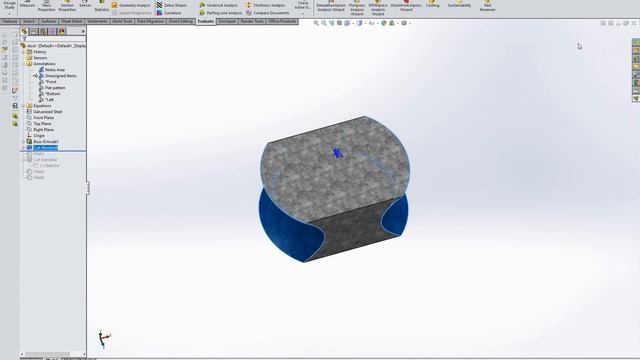Screen dimensions: 640x360
Task: Expand the manager panel tabs chevron
Action: click(x=83, y=31)
